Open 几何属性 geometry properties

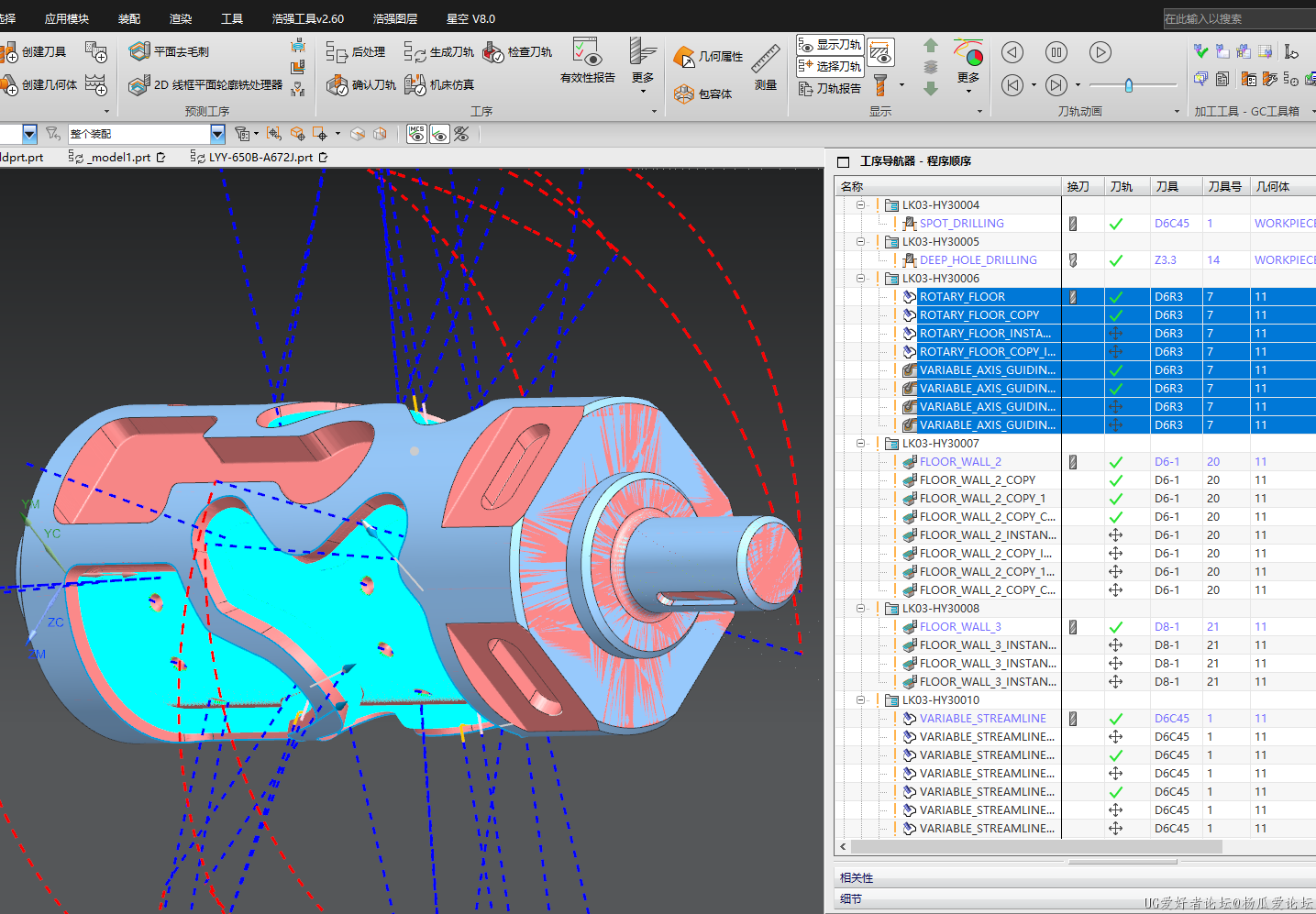click(x=708, y=57)
